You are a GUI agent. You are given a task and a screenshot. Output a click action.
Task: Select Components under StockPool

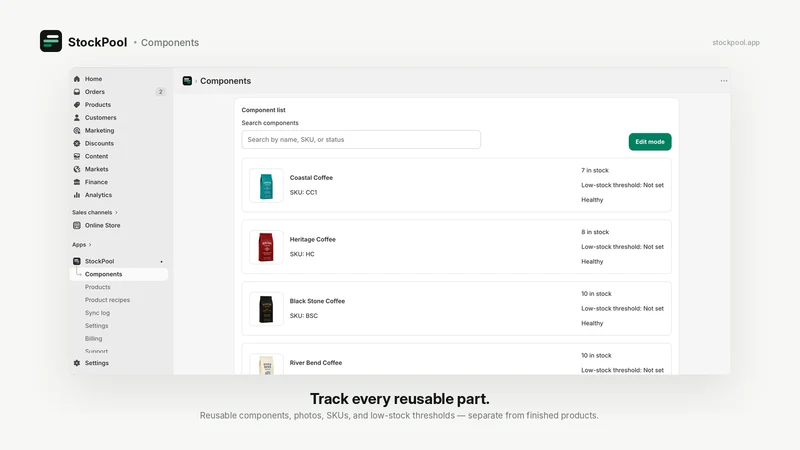[104, 274]
